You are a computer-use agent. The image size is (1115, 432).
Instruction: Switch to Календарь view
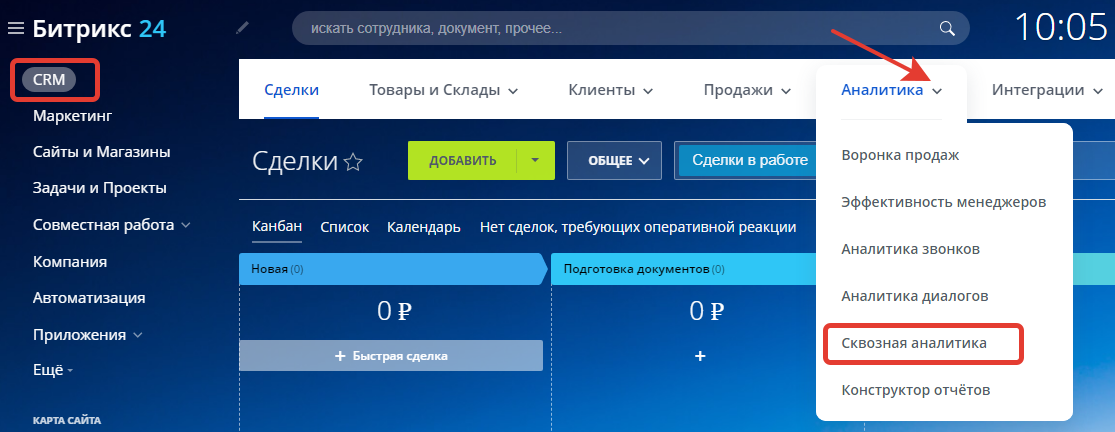(424, 227)
